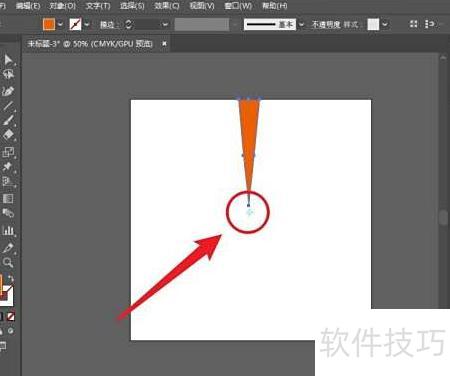This screenshot has width=450, height=376.
Task: Select the Eyedropper tool
Action: [8, 248]
